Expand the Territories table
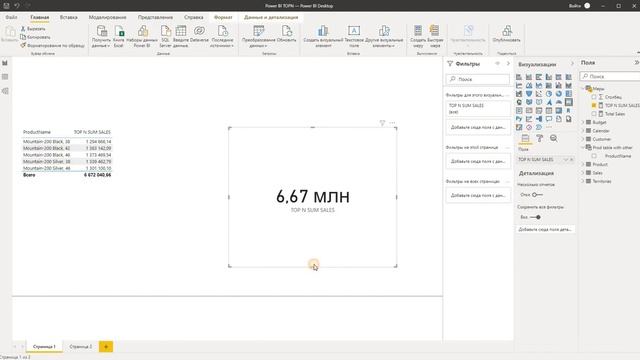Image resolution: width=640 pixels, height=360 pixels. [583, 181]
